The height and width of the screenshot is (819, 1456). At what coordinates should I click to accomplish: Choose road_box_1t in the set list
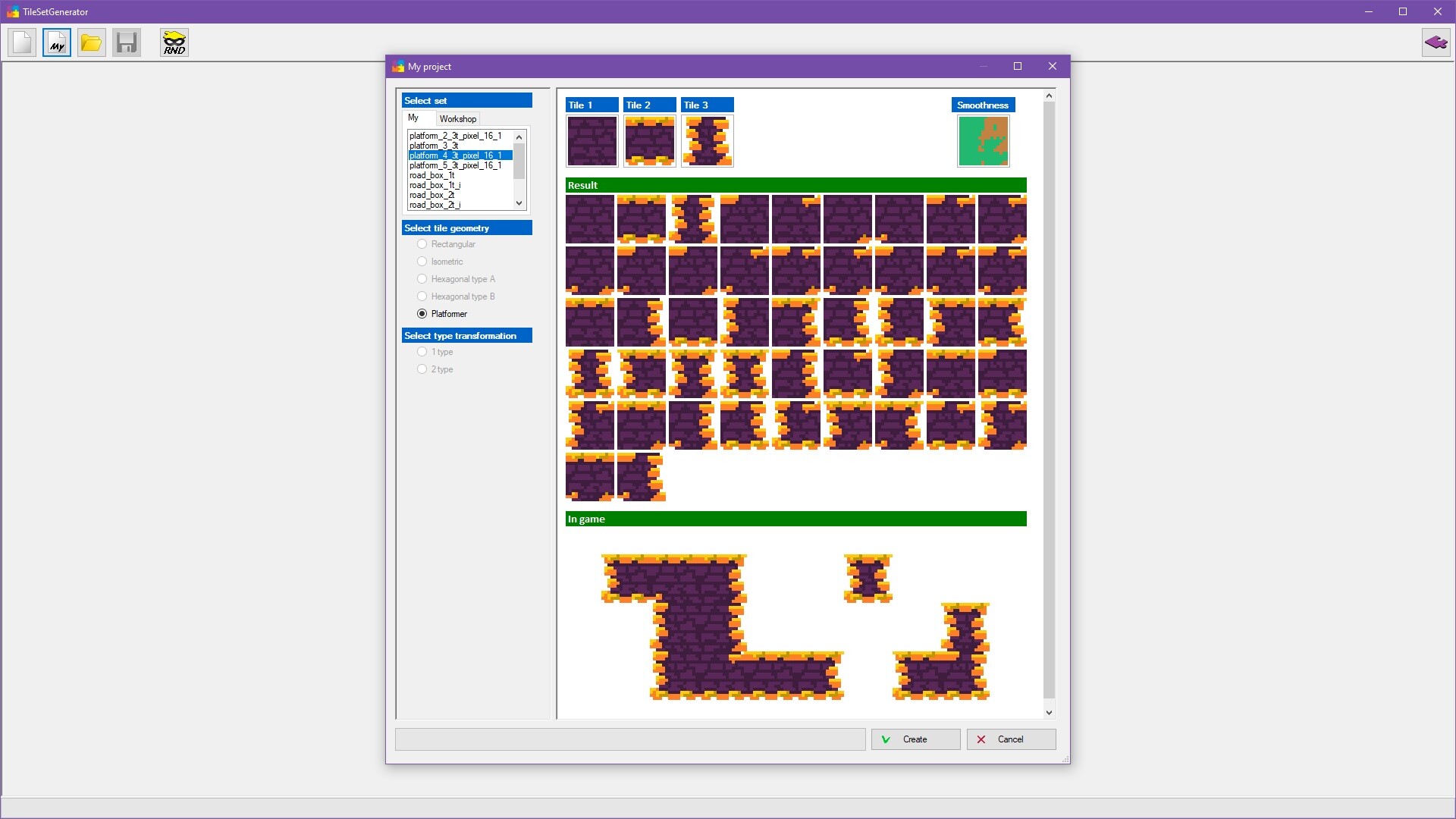click(432, 175)
